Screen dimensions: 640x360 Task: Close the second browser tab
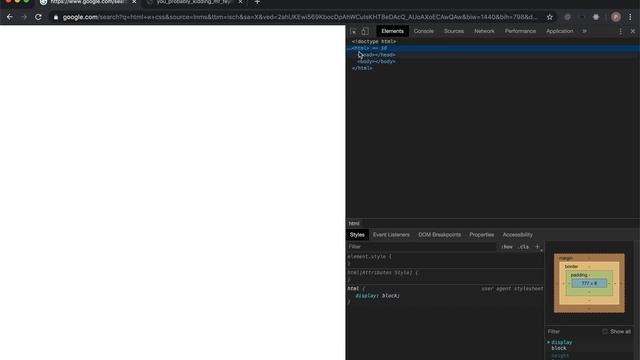240,2
